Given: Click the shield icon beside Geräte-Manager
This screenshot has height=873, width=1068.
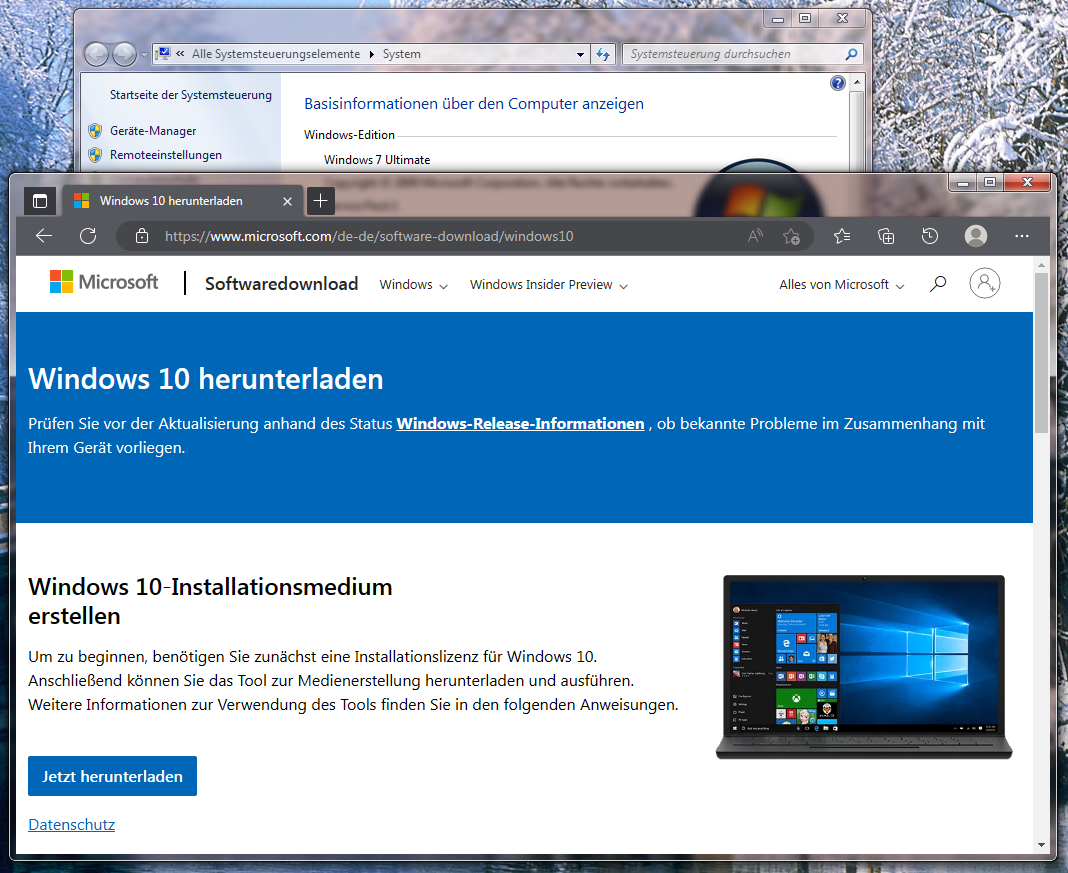Looking at the screenshot, I should click(95, 131).
